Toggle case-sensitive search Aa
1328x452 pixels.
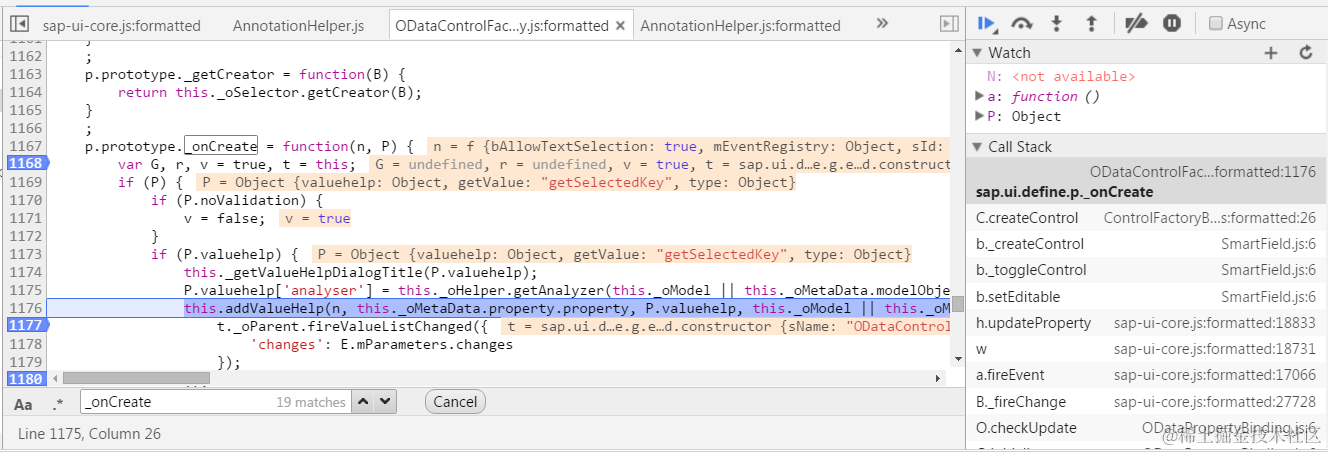coord(23,403)
